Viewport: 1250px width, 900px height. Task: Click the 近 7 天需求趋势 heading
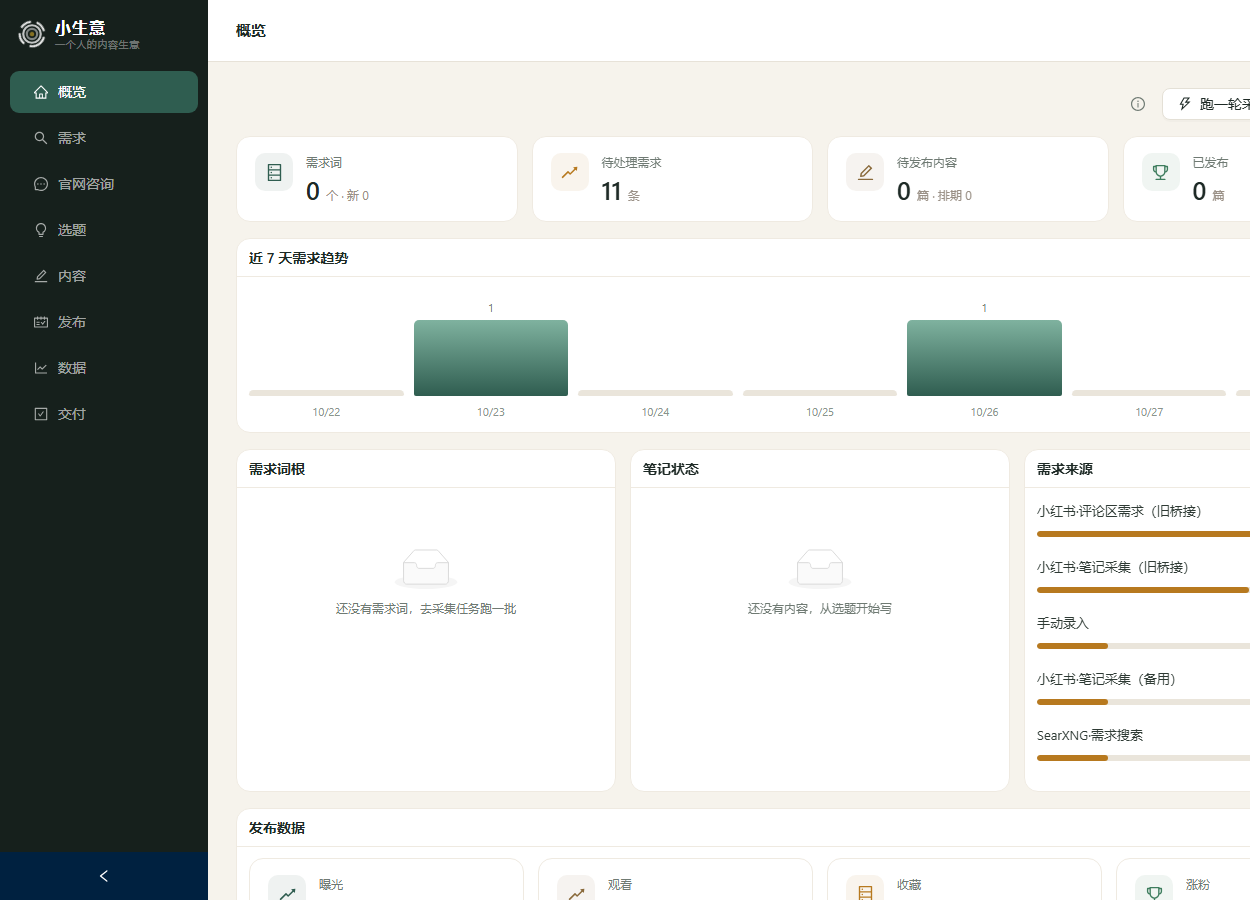[x=298, y=258]
